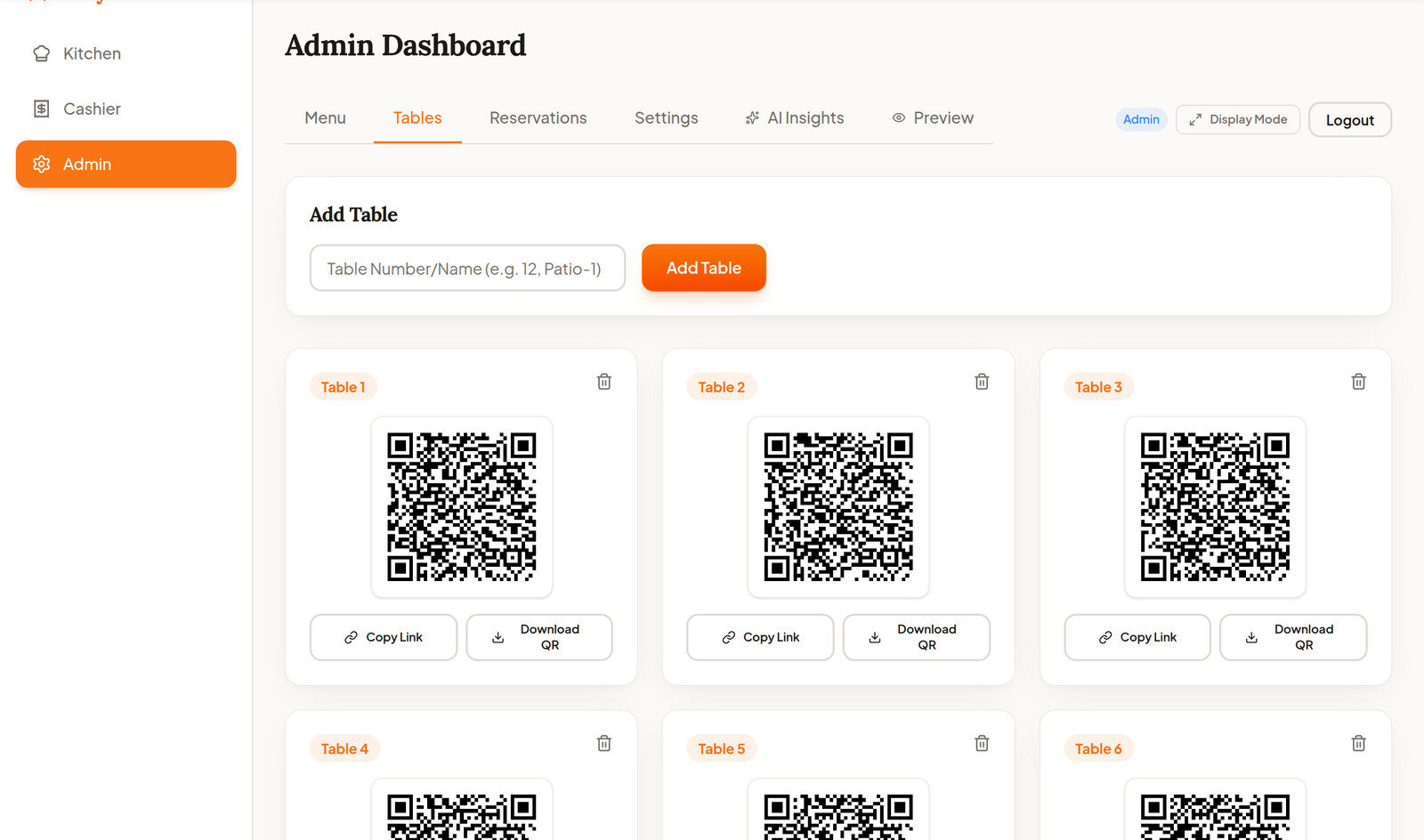Click the Table 2 QR code image
Image resolution: width=1424 pixels, height=840 pixels.
(x=838, y=507)
